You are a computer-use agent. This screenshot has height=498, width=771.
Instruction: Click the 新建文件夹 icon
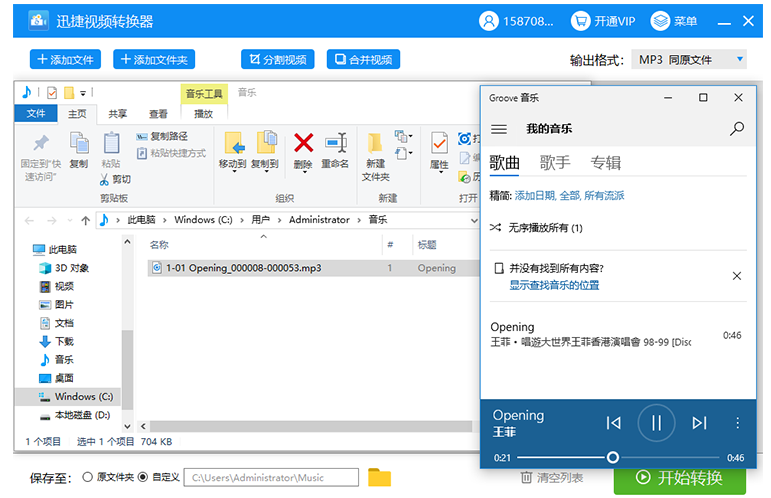click(x=375, y=144)
